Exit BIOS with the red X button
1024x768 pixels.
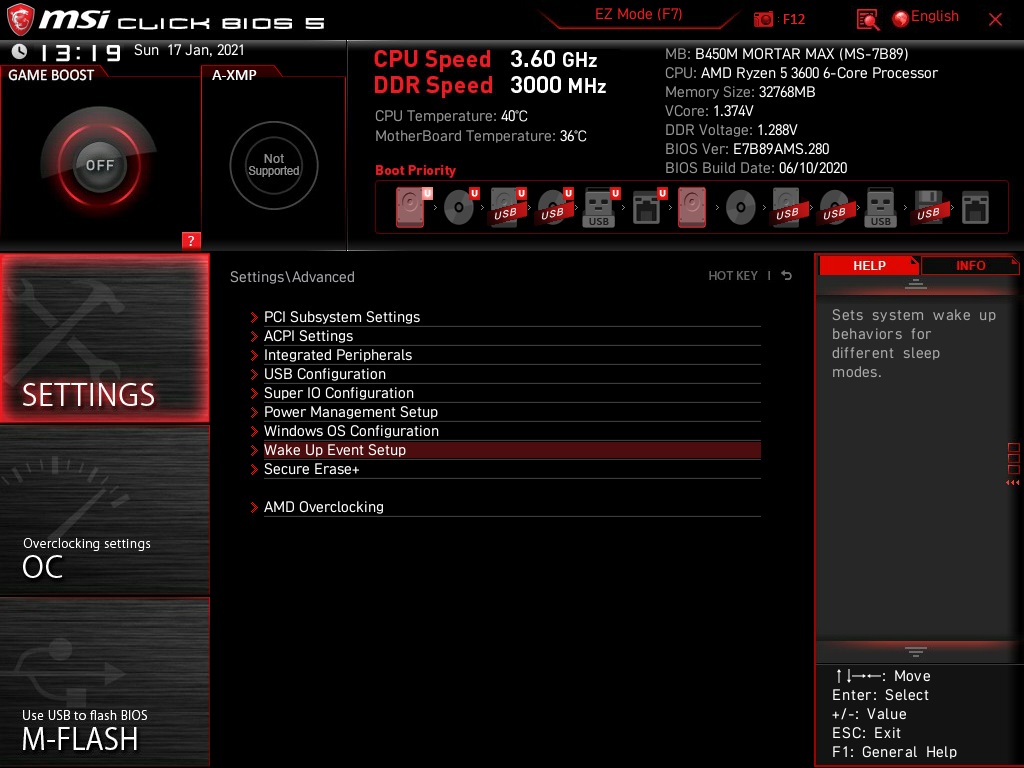point(995,20)
